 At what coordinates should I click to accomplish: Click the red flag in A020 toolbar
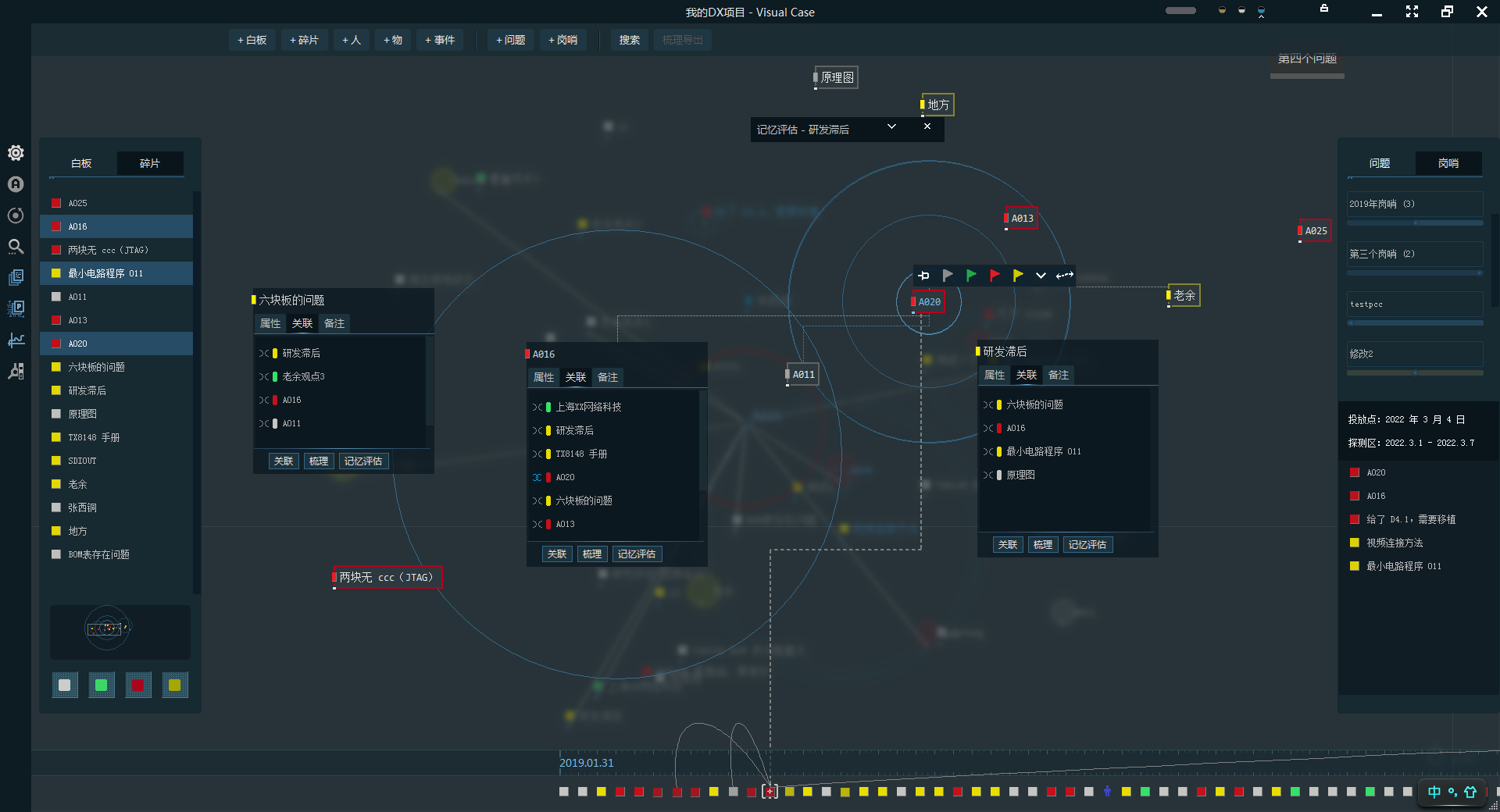[995, 276]
